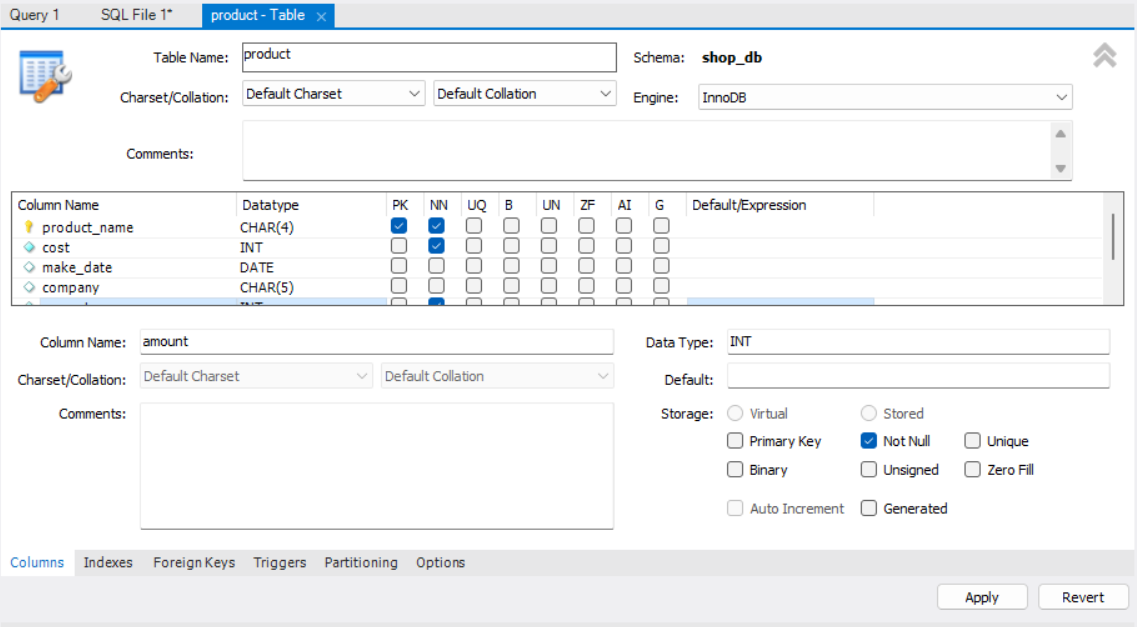Check PK for company row
The image size is (1137, 627).
(399, 286)
